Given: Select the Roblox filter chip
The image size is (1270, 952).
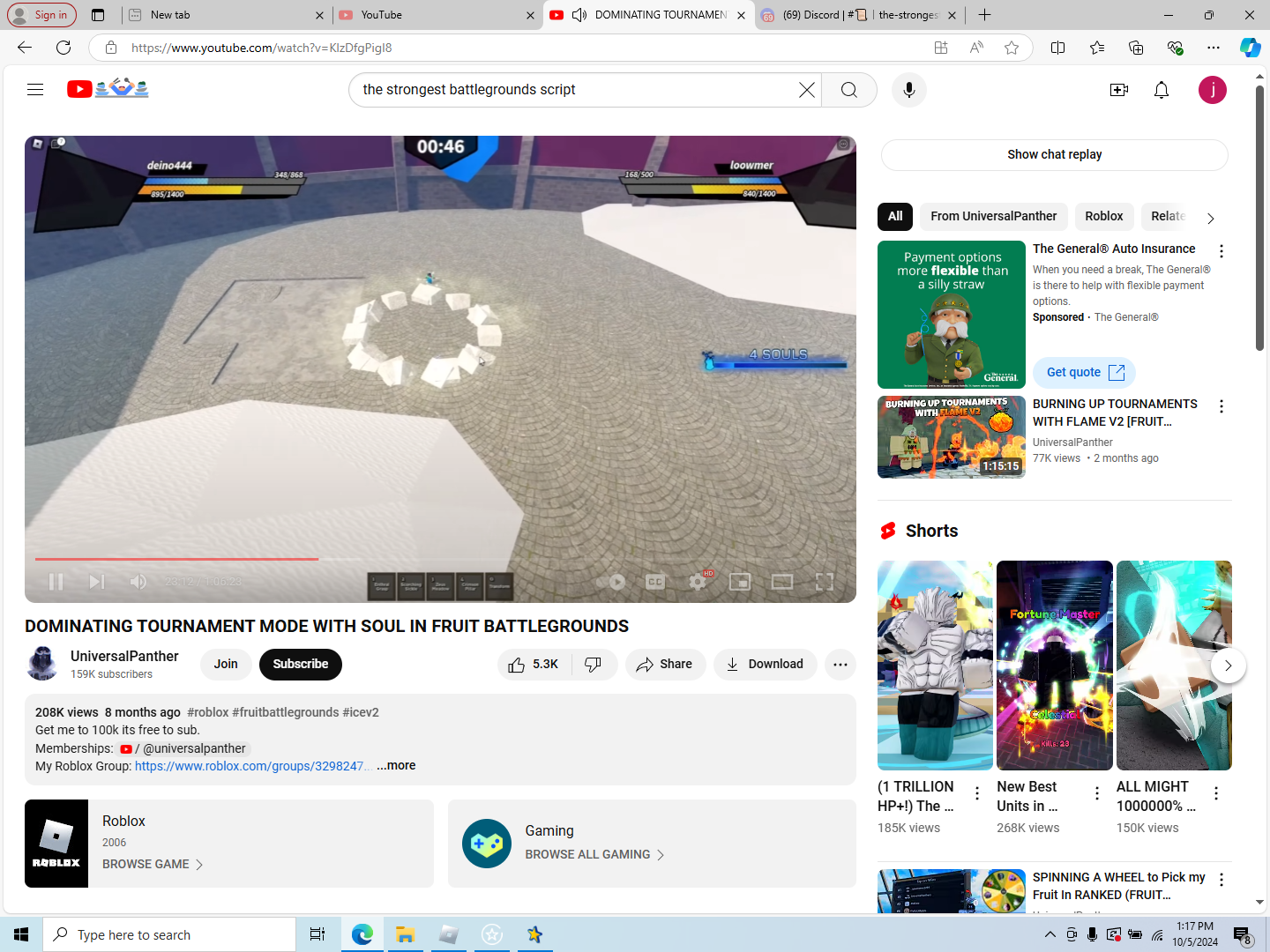Looking at the screenshot, I should [x=1103, y=216].
